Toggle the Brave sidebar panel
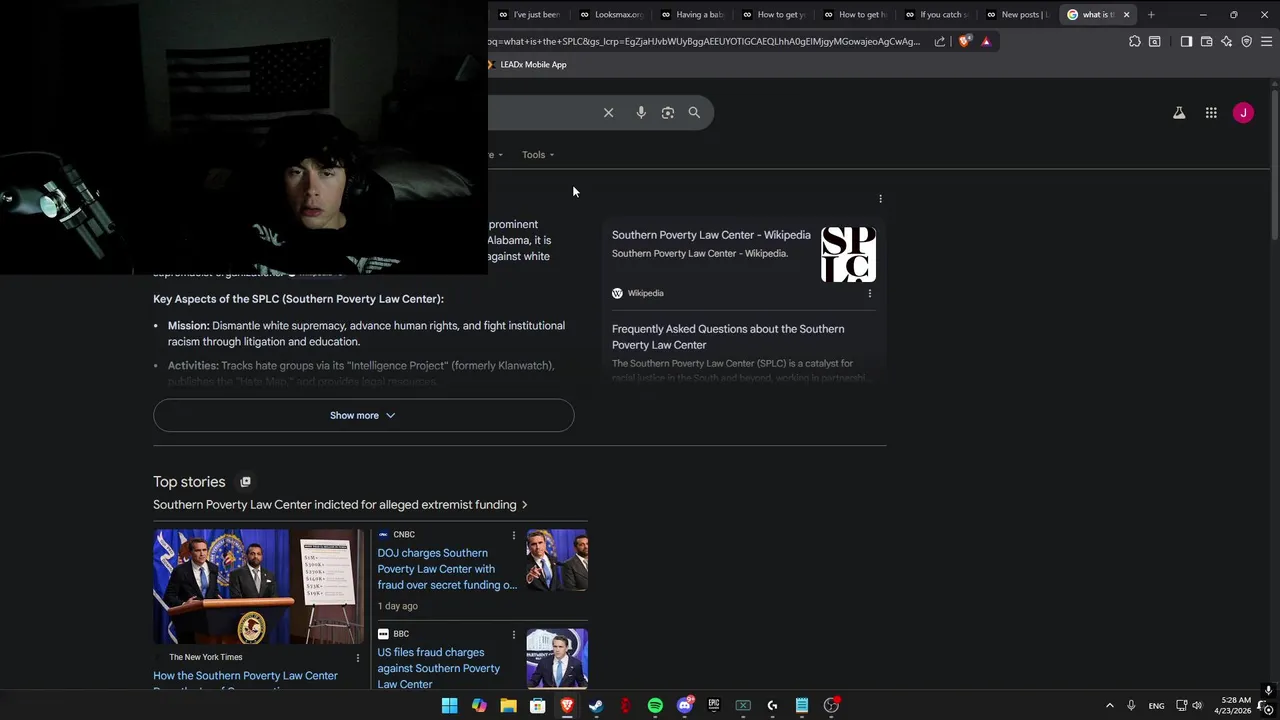Screen dimensions: 1280x720 click(x=1186, y=41)
